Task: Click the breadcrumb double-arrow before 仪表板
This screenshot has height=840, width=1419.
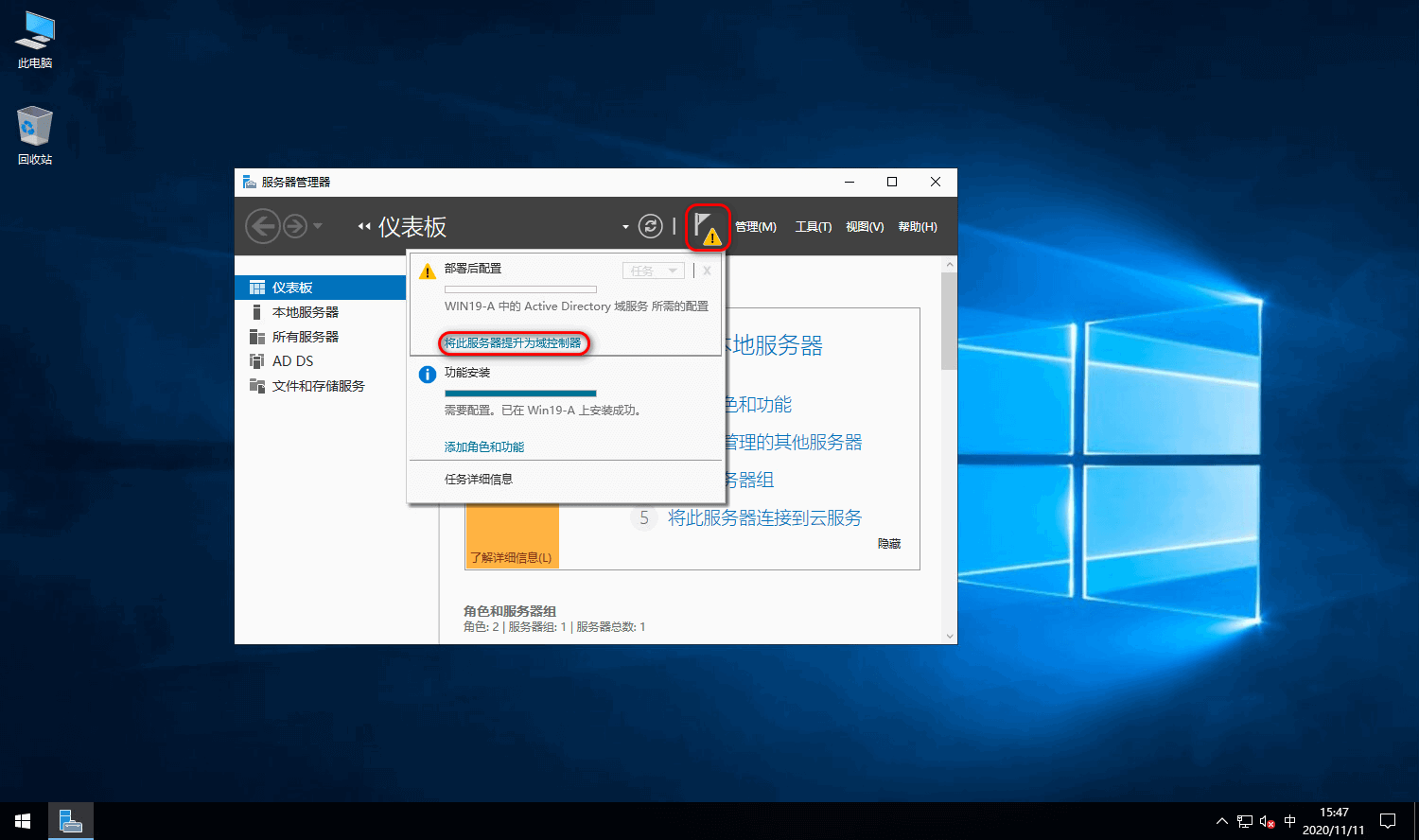Action: [x=364, y=226]
